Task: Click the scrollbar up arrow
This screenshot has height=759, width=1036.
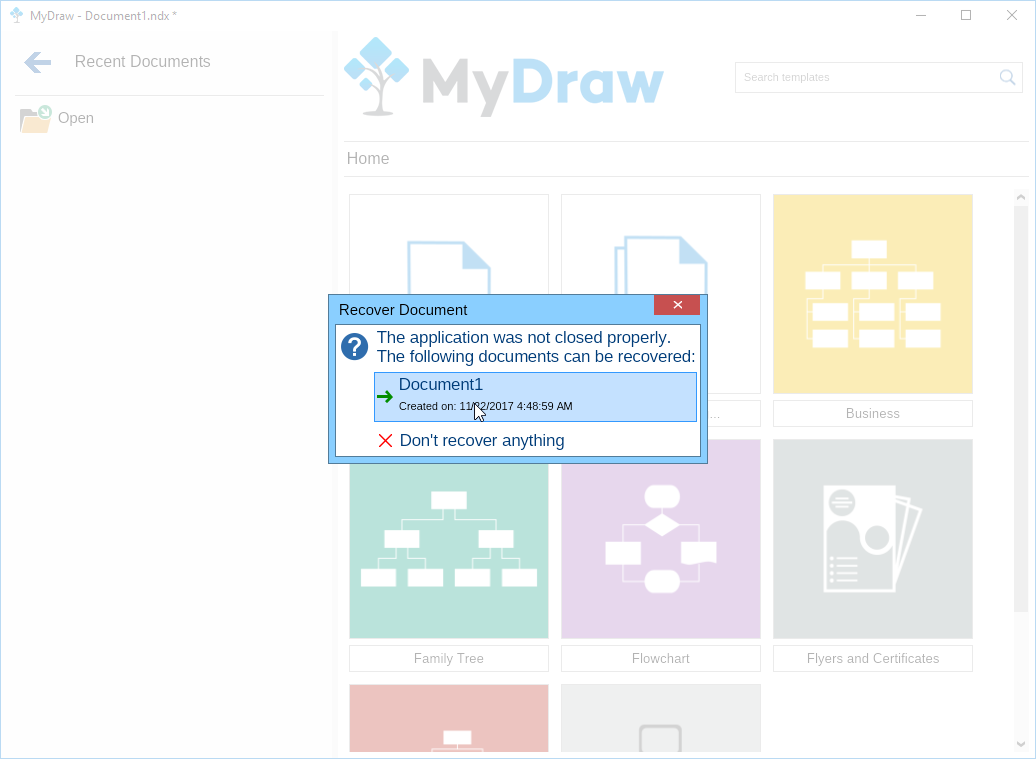Action: point(1021,198)
